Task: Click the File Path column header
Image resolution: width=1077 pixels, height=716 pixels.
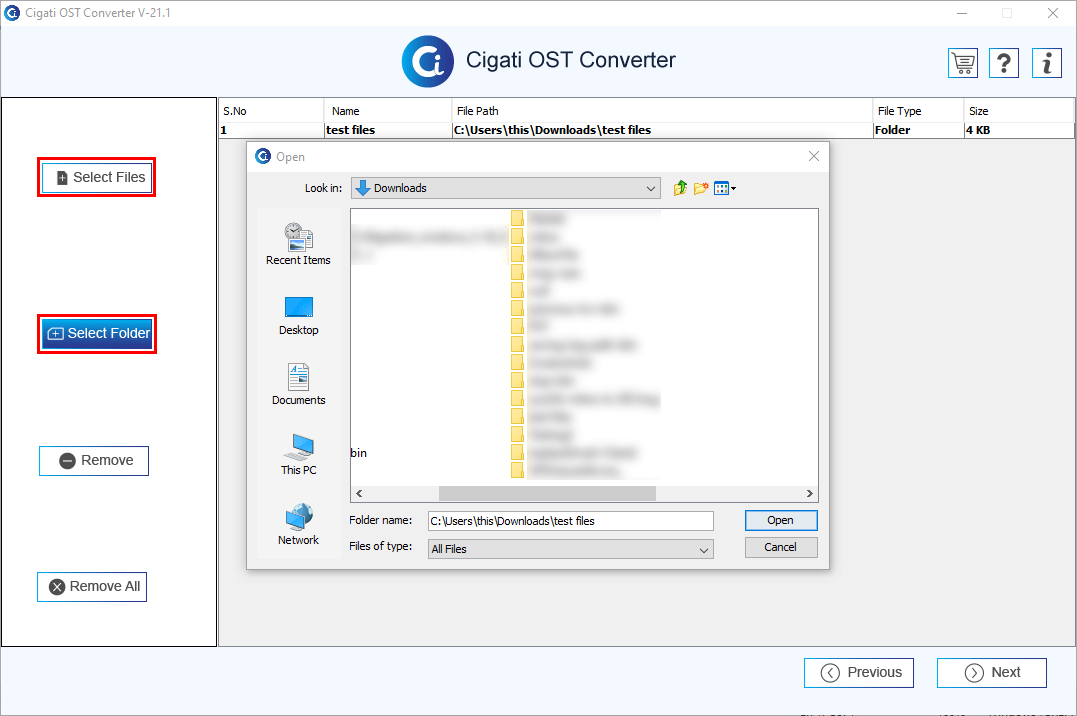Action: 662,111
